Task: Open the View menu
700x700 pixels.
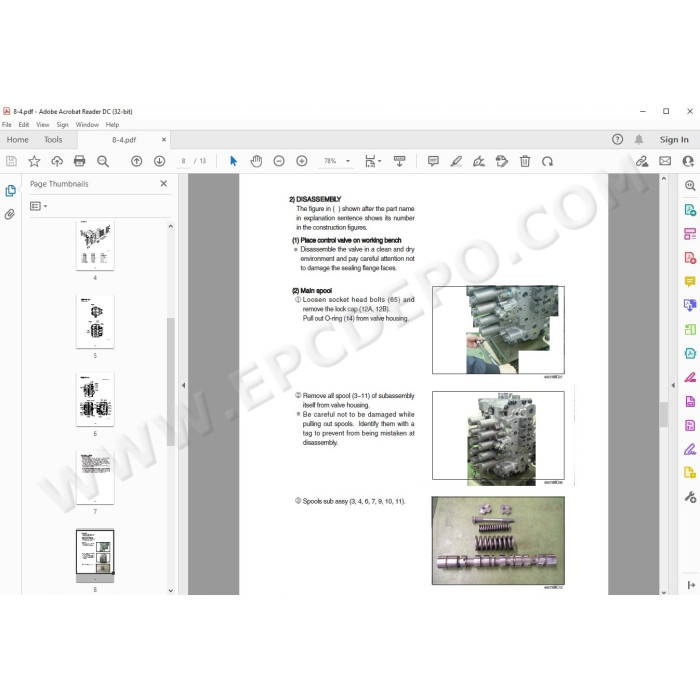Action: (x=42, y=125)
